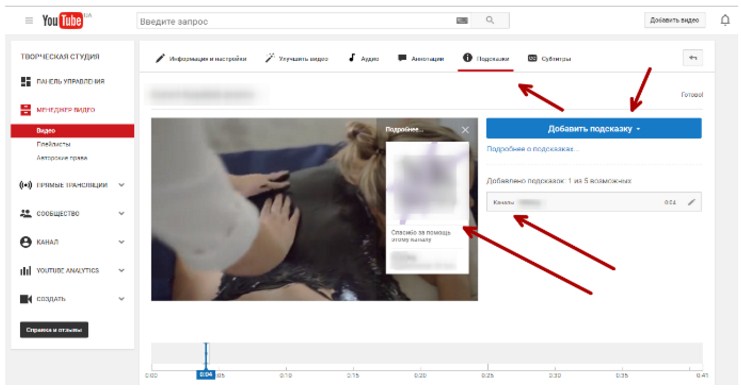Click the cards added count text
The image size is (741, 390).
(x=559, y=181)
